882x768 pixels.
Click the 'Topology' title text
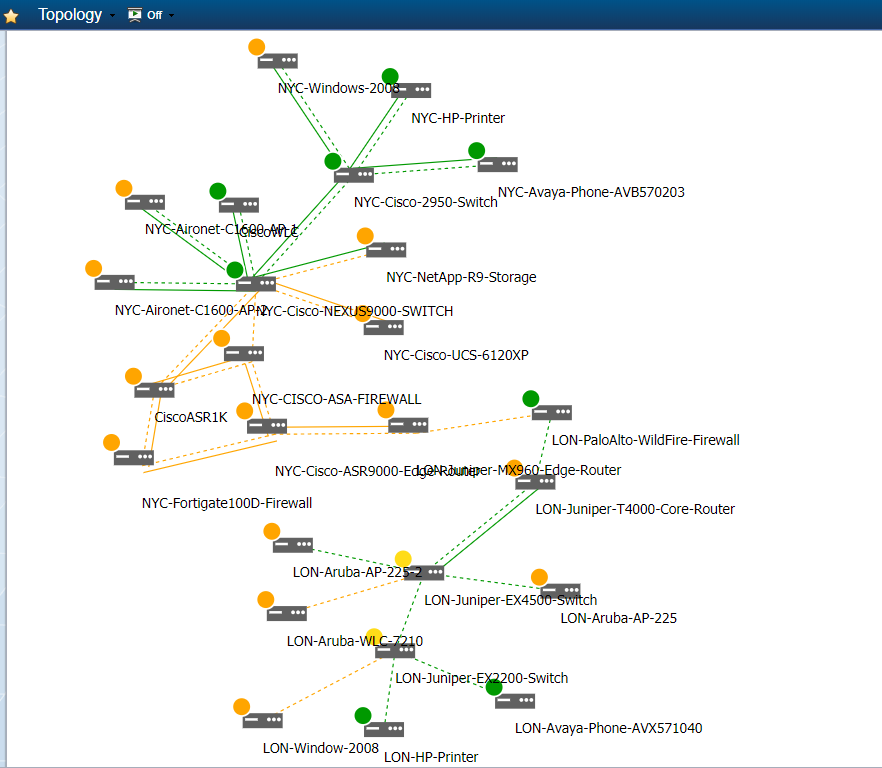tap(70, 15)
